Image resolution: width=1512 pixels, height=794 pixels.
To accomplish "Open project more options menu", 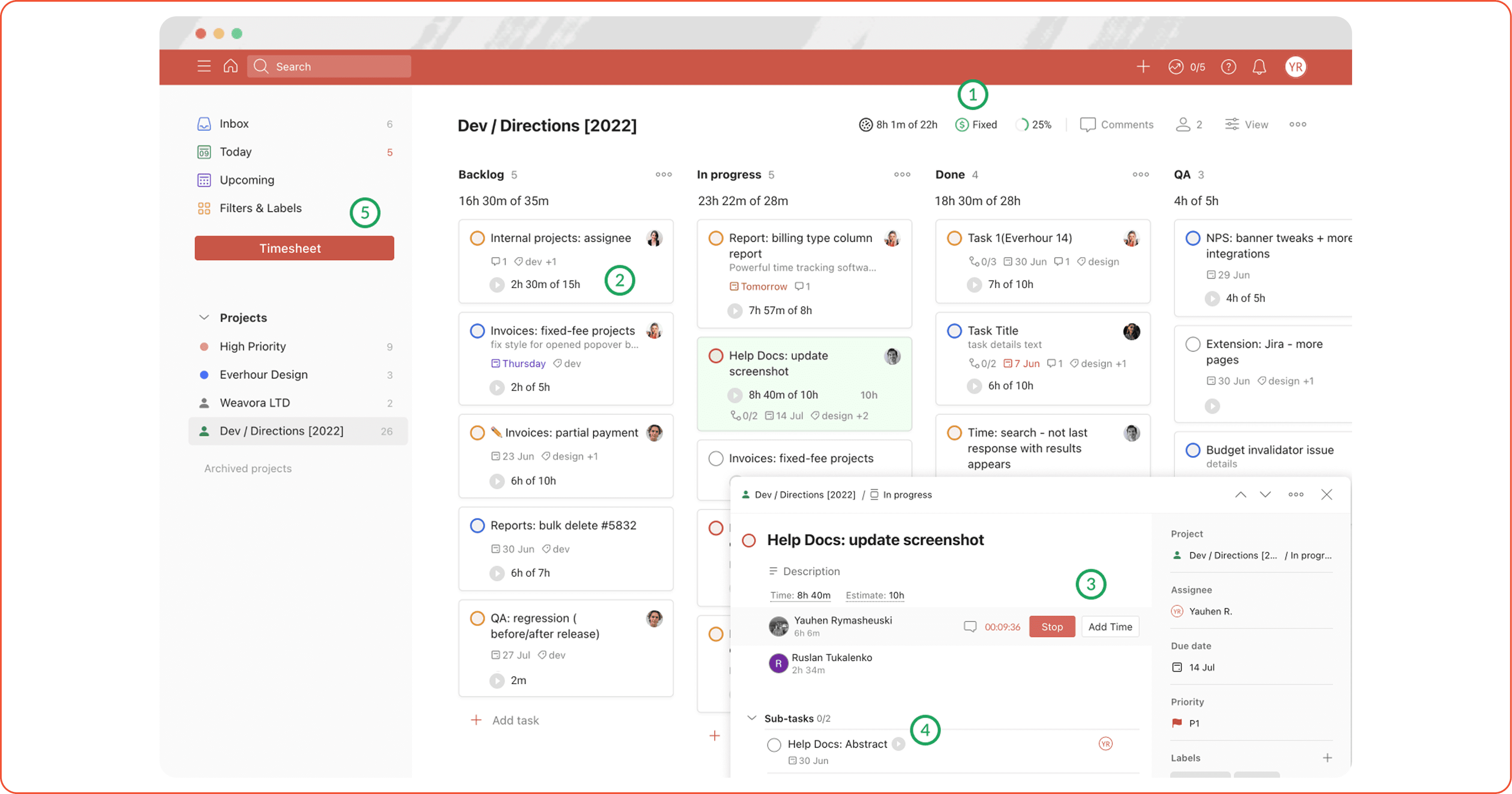I will [x=1298, y=124].
